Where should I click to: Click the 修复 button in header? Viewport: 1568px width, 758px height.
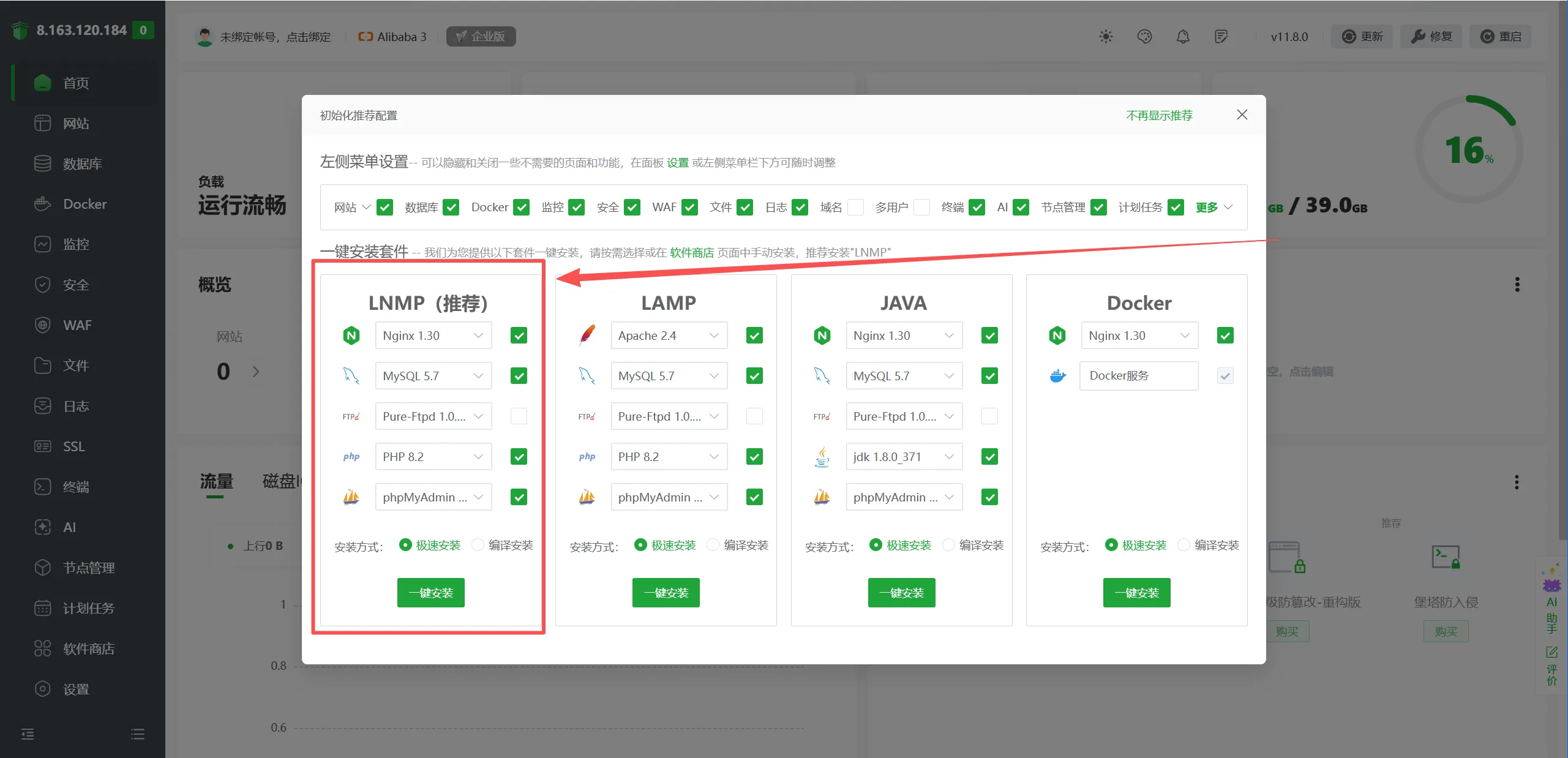(x=1431, y=37)
